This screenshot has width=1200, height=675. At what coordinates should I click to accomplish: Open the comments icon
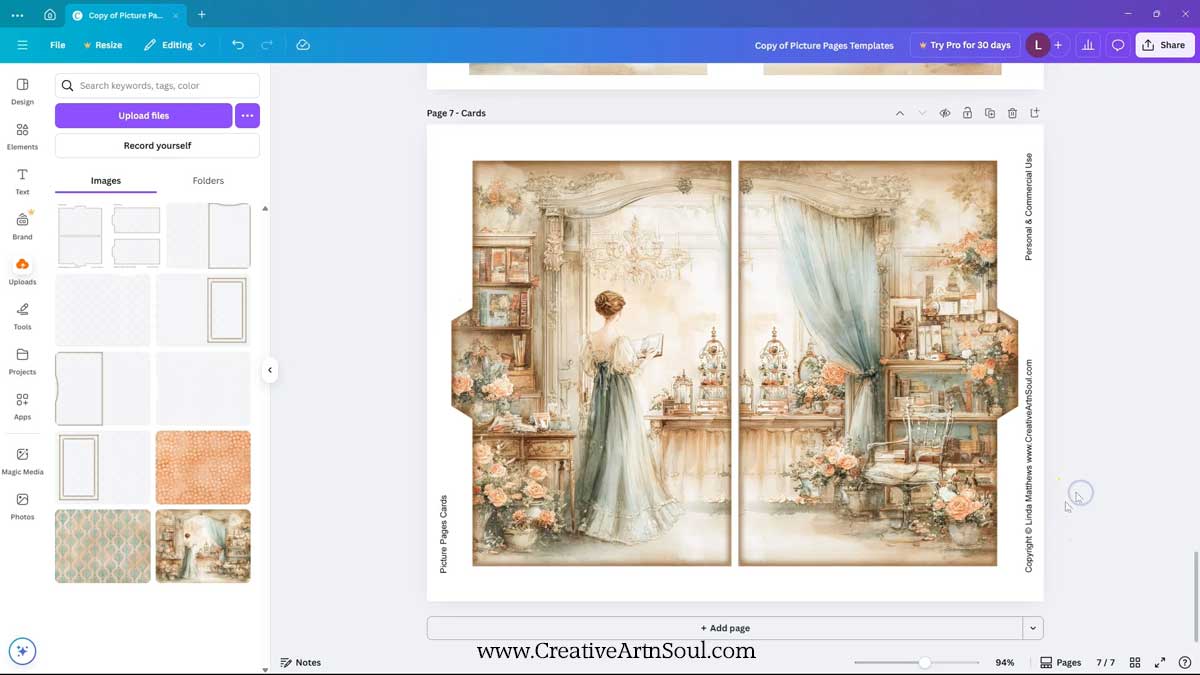pos(1118,45)
